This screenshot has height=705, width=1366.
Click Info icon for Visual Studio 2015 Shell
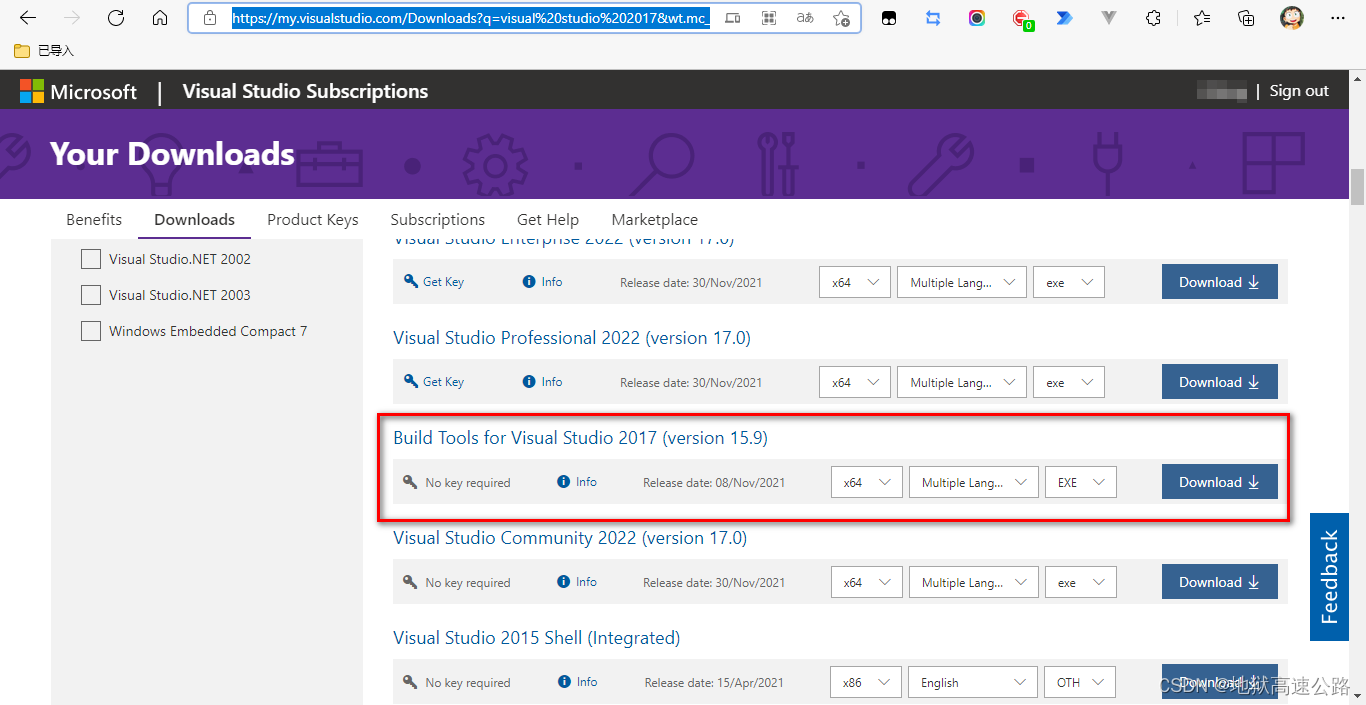(565, 682)
